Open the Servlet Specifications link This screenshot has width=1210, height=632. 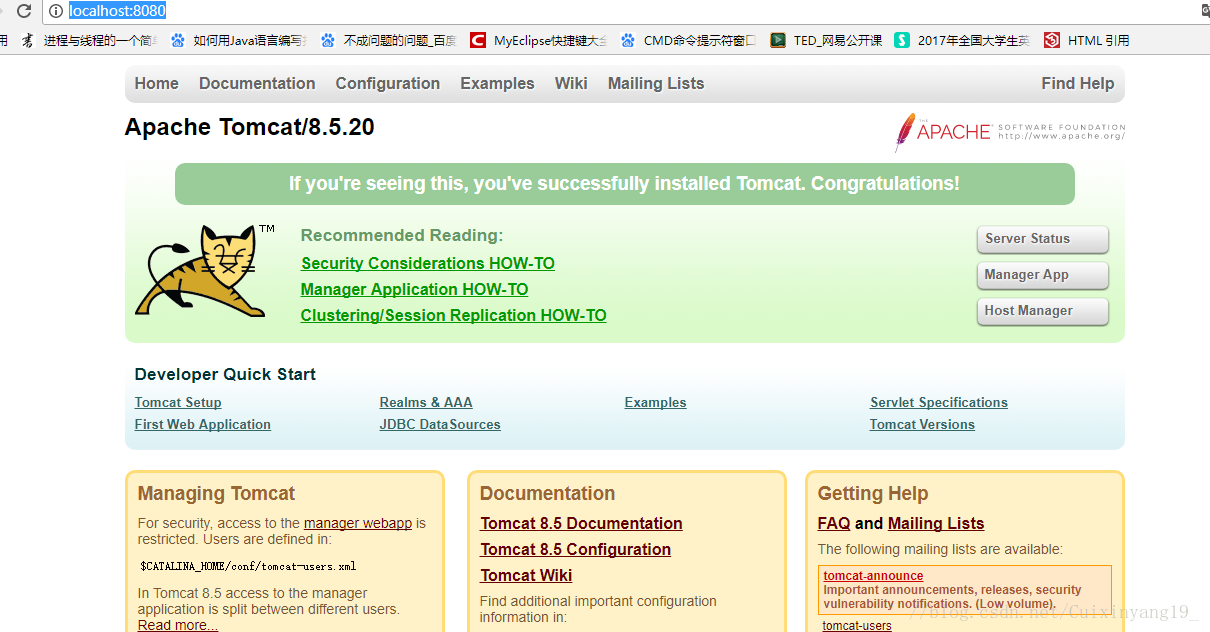click(939, 403)
